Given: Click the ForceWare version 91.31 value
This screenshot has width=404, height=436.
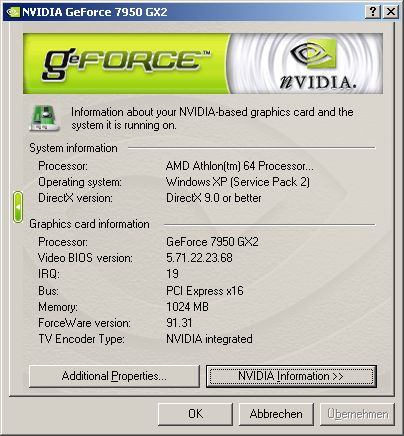Looking at the screenshot, I should point(179,323).
